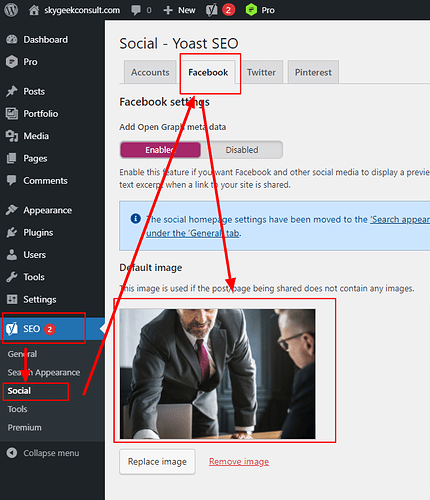Click the Posts pushpin icon
This screenshot has width=430, height=500.
[x=12, y=91]
